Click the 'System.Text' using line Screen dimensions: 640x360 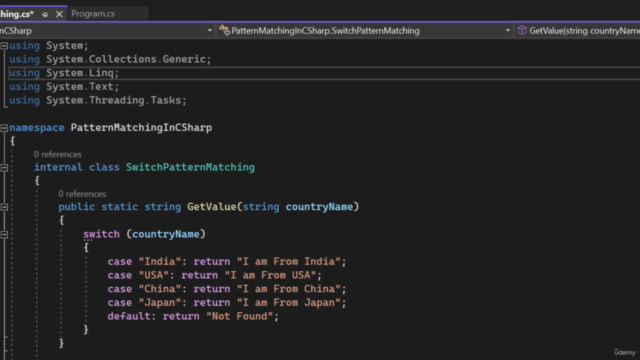pyautogui.click(x=64, y=87)
